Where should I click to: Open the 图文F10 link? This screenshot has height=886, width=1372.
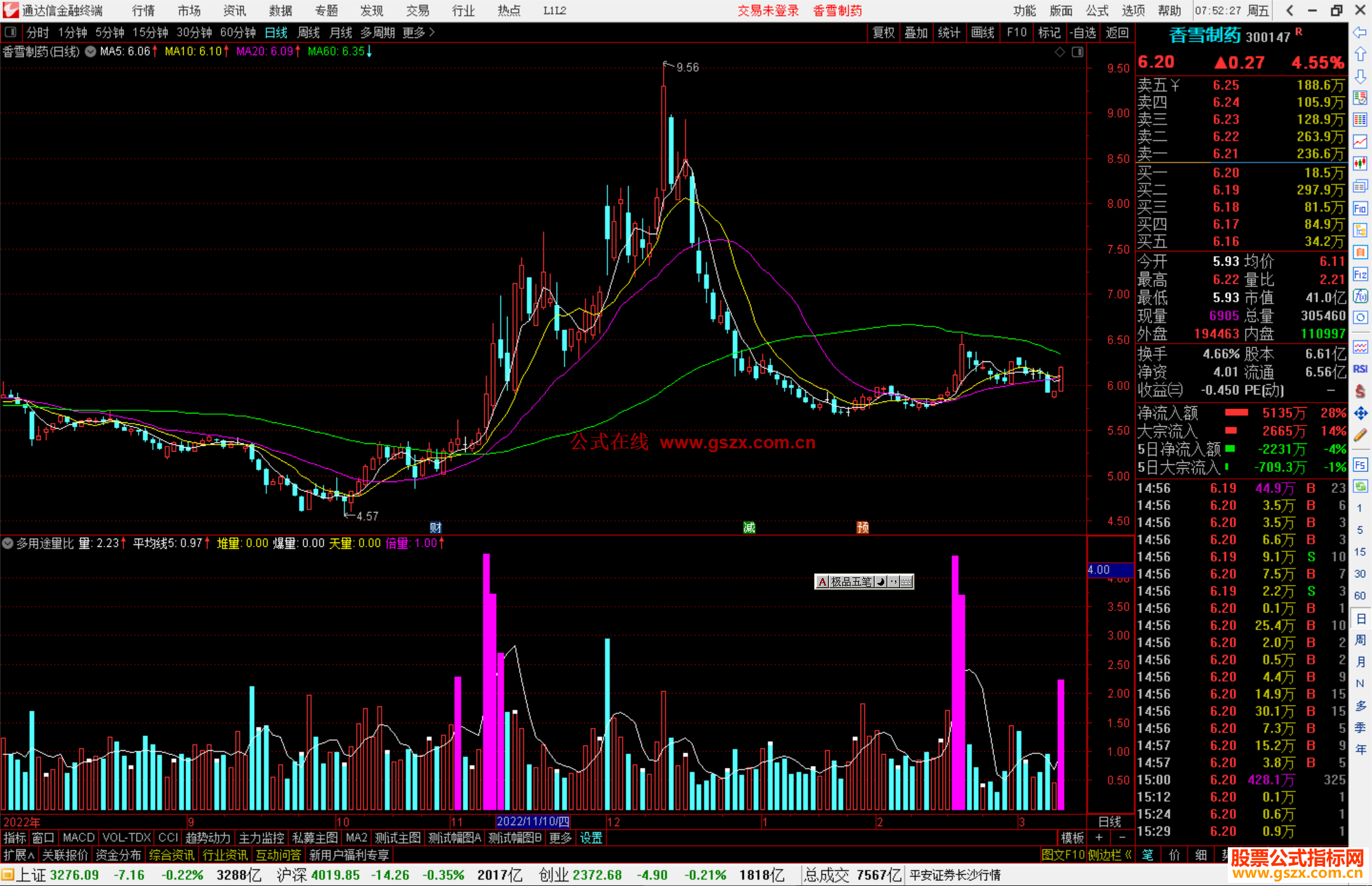1063,855
